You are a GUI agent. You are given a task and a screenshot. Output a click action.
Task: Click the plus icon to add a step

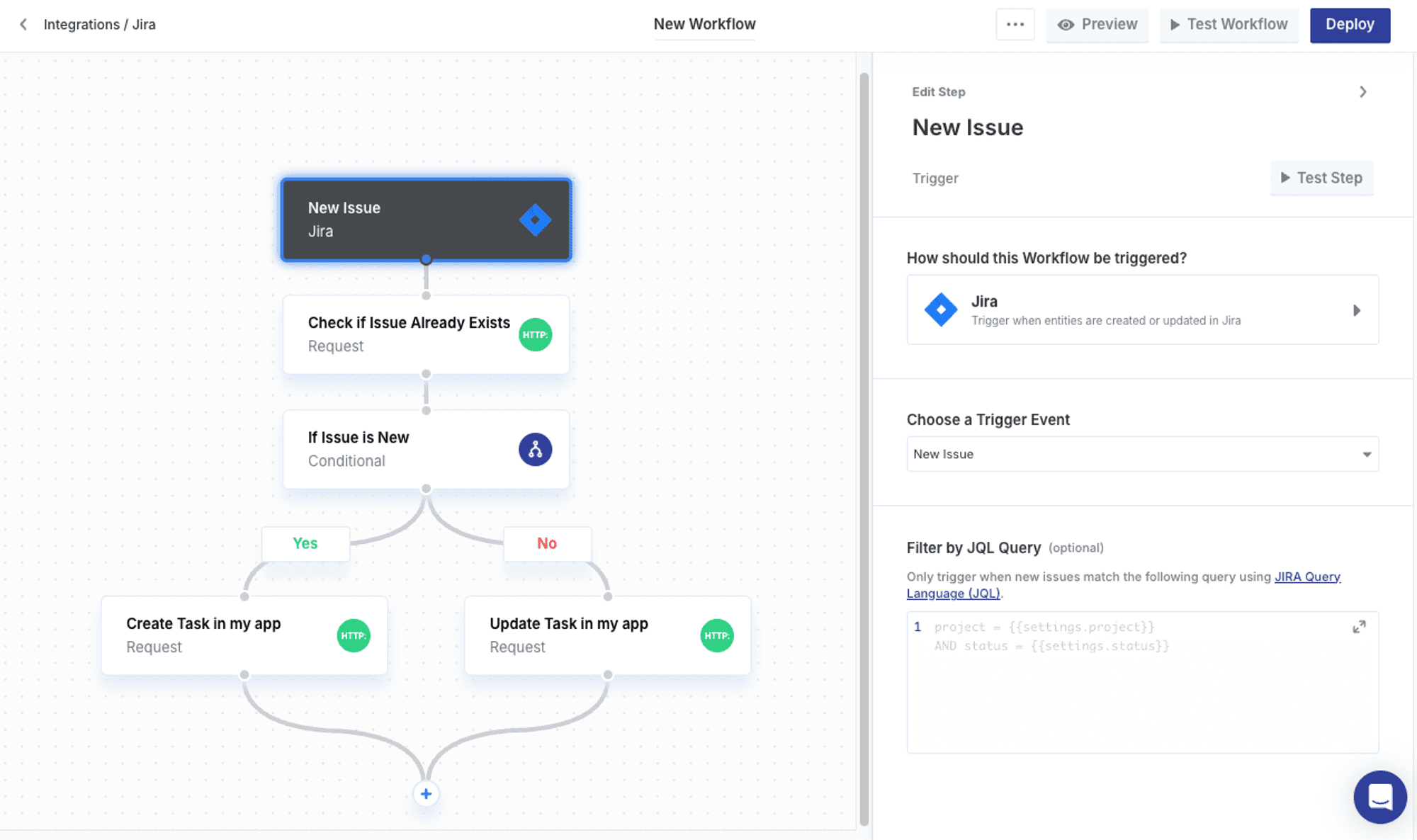[426, 794]
